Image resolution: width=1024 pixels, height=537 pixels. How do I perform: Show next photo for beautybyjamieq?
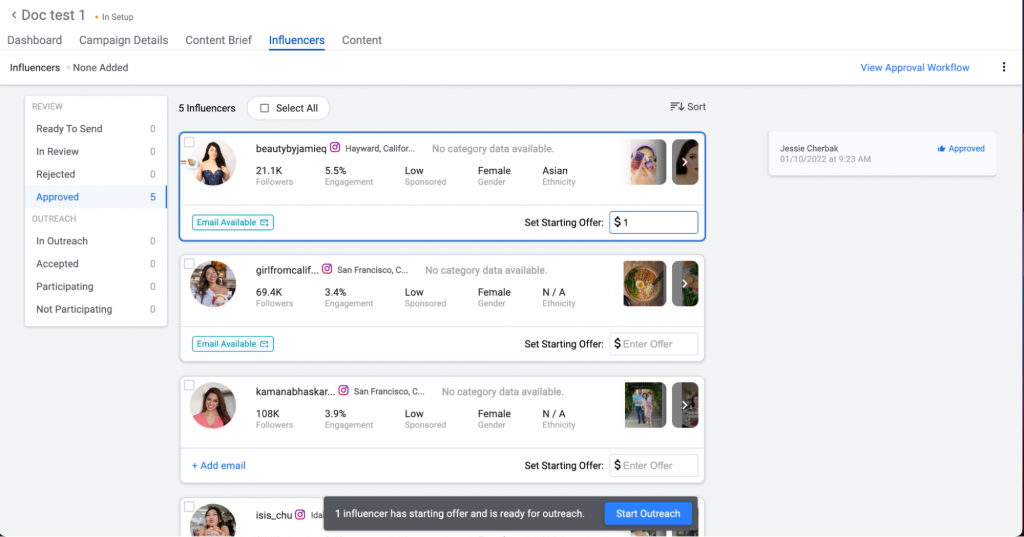[x=685, y=162]
